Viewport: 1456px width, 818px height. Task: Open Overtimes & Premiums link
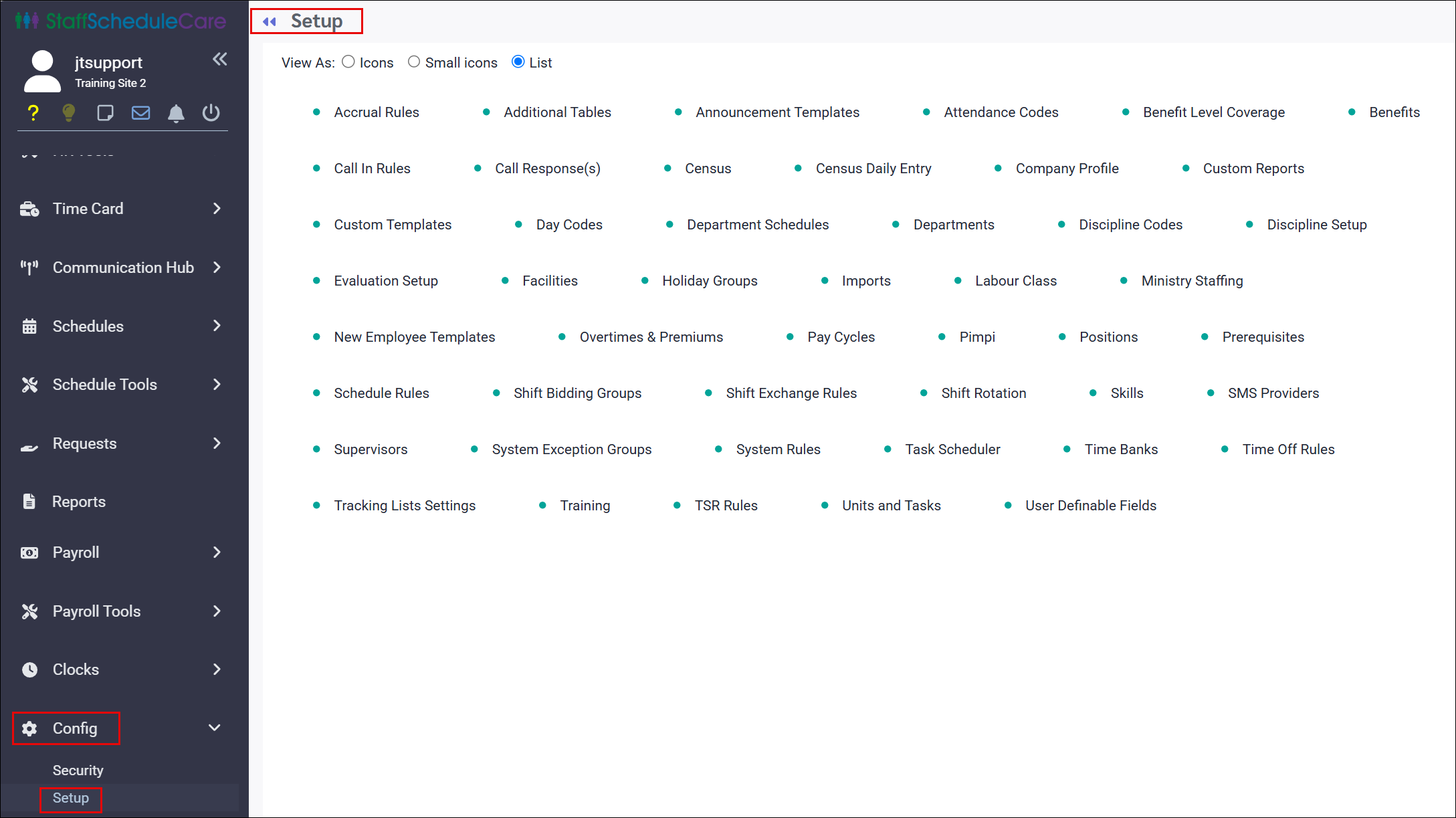[651, 337]
